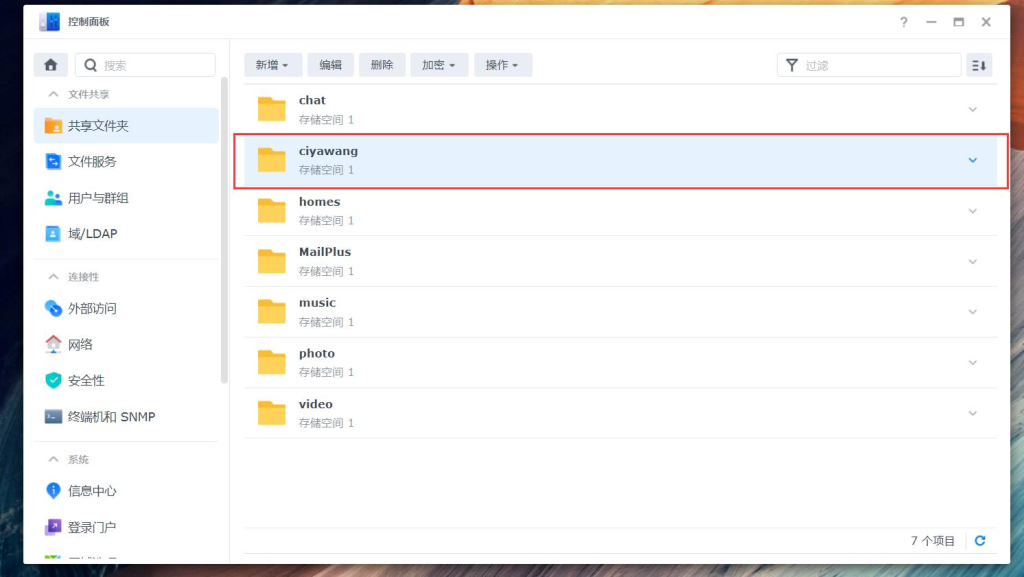Open the help via the question mark
Image resolution: width=1024 pixels, height=577 pixels.
(903, 22)
